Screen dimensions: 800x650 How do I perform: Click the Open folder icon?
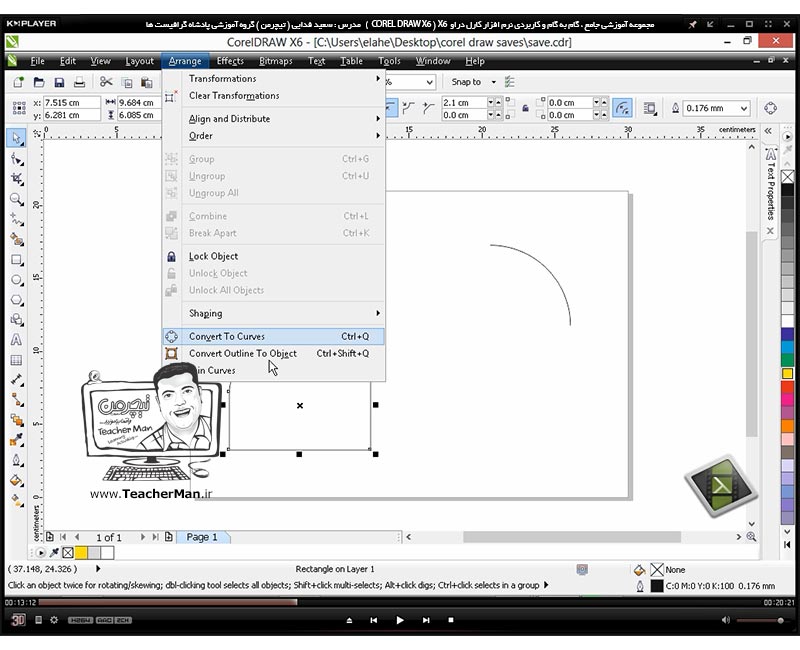tap(39, 82)
